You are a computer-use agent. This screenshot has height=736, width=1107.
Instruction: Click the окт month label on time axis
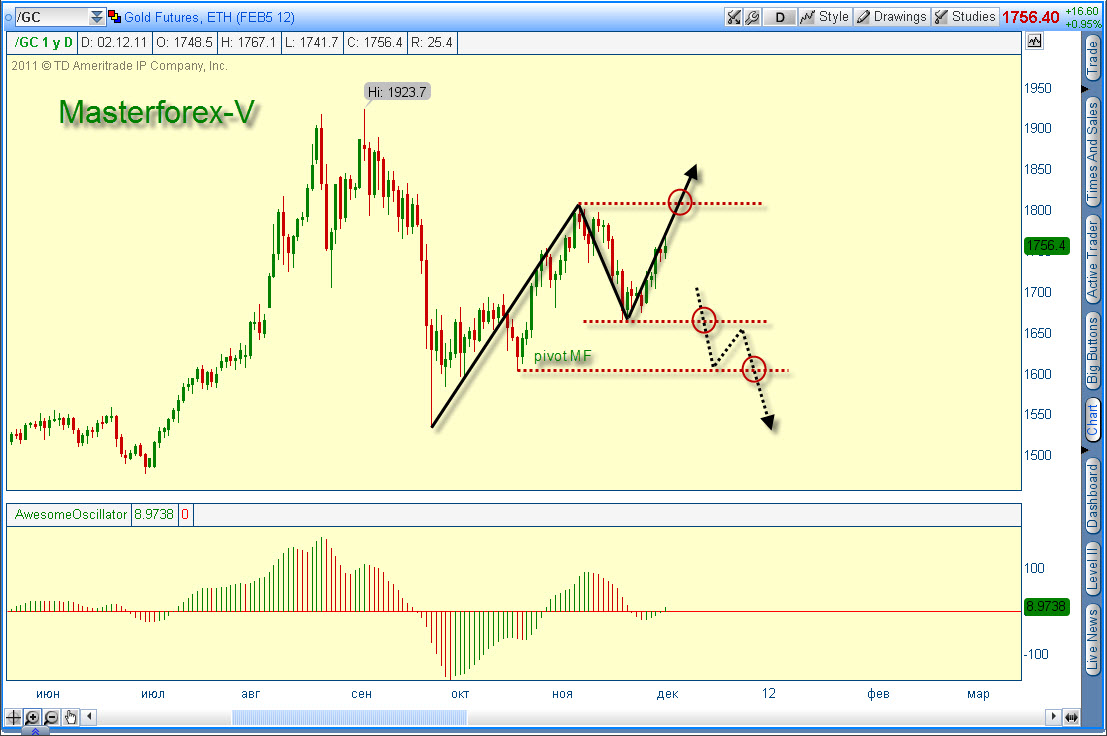460,694
